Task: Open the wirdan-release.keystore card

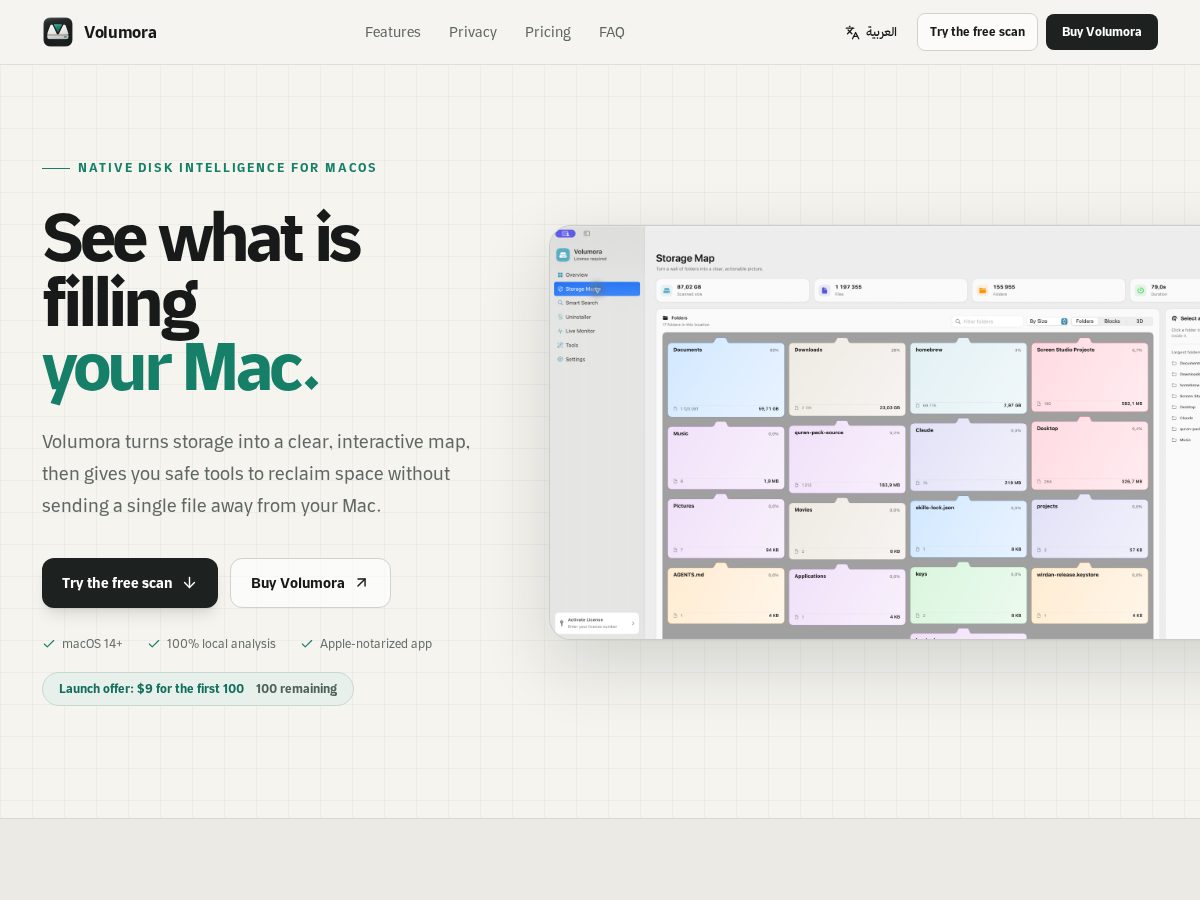Action: pyautogui.click(x=1090, y=594)
